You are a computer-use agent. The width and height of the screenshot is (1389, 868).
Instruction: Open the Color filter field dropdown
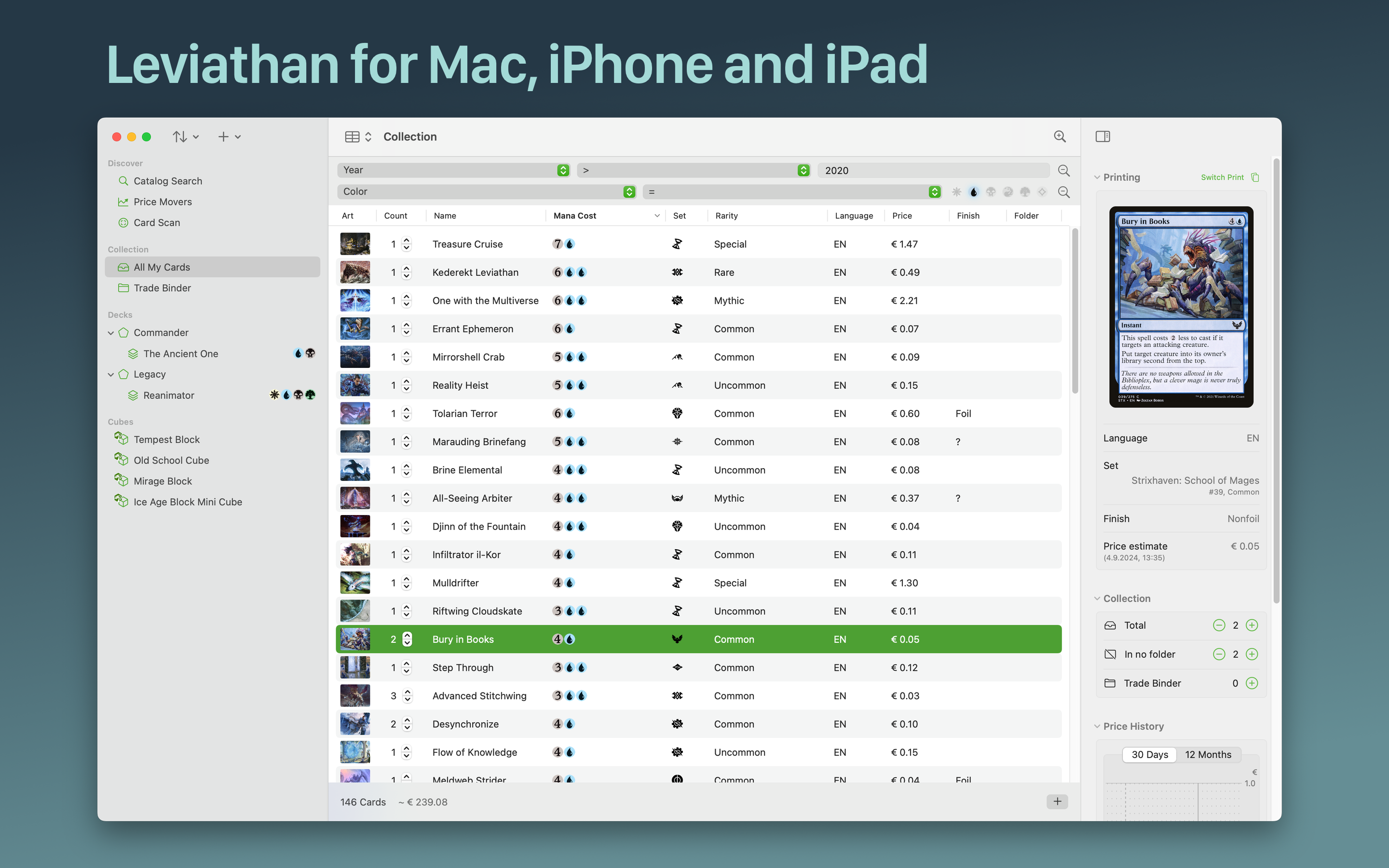[487, 192]
